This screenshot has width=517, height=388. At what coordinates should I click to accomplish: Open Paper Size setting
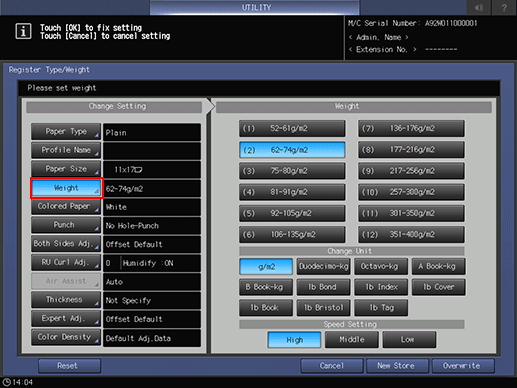click(x=66, y=169)
